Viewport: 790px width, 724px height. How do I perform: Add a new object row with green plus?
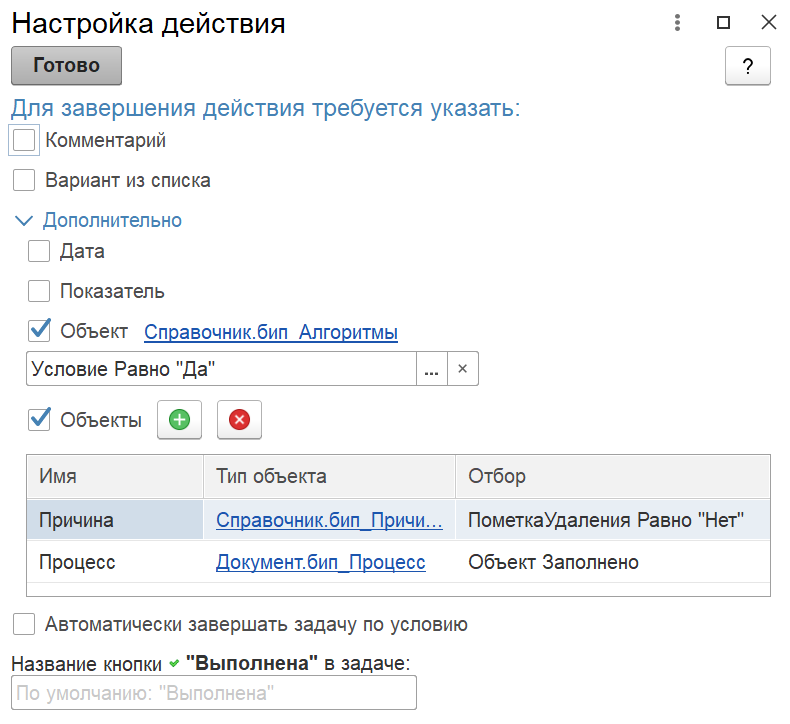click(x=179, y=420)
